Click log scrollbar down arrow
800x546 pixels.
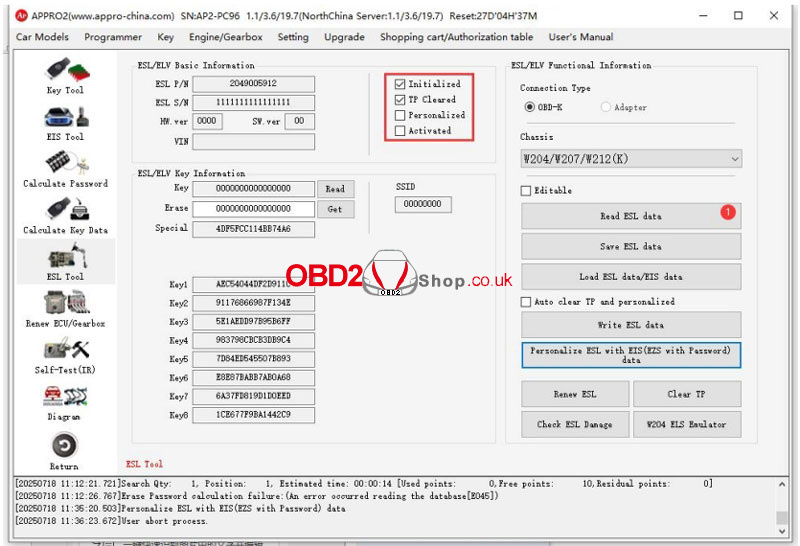click(x=782, y=531)
